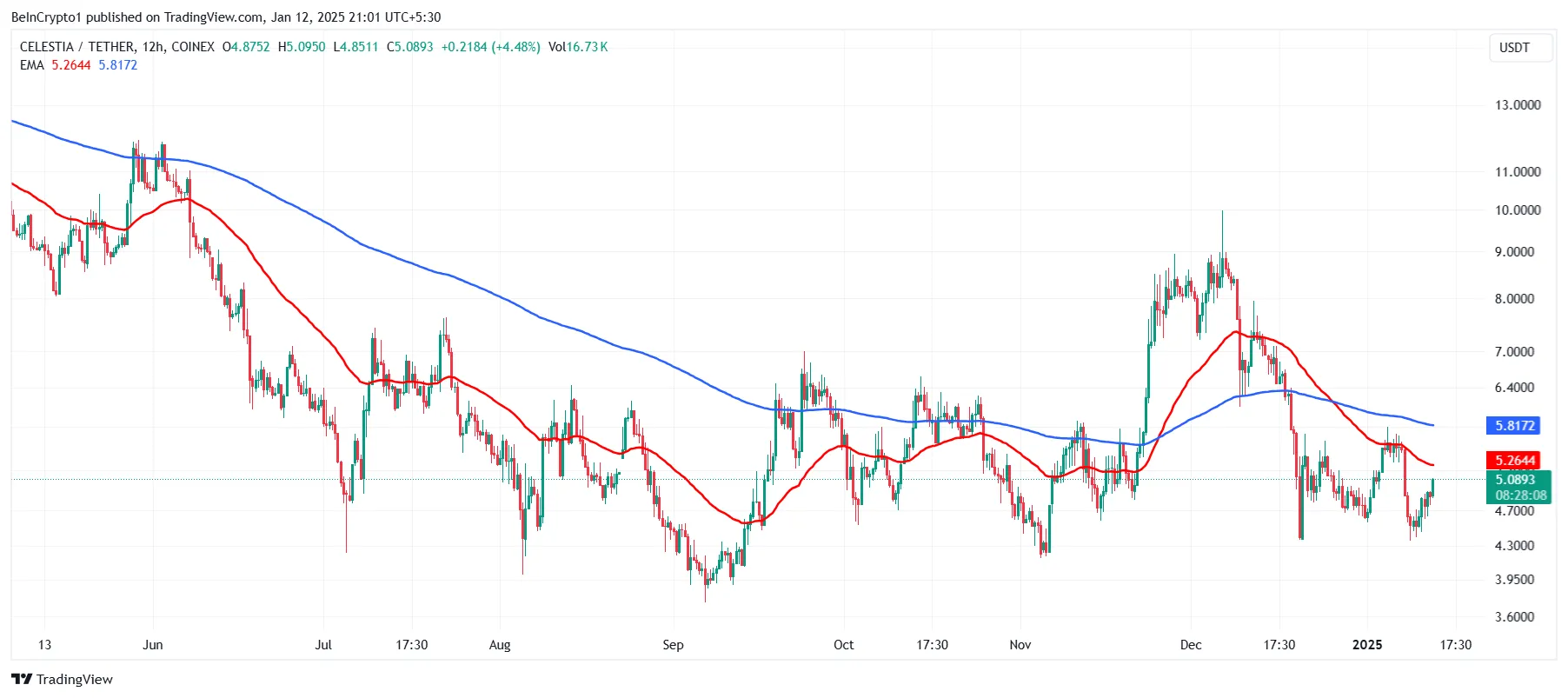Click the Jun label on the time axis
The image size is (1568, 698).
(153, 645)
